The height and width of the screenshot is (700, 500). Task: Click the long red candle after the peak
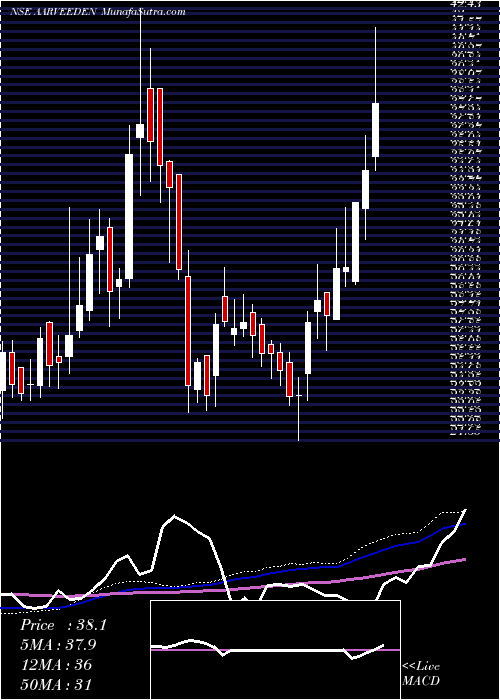(x=188, y=331)
